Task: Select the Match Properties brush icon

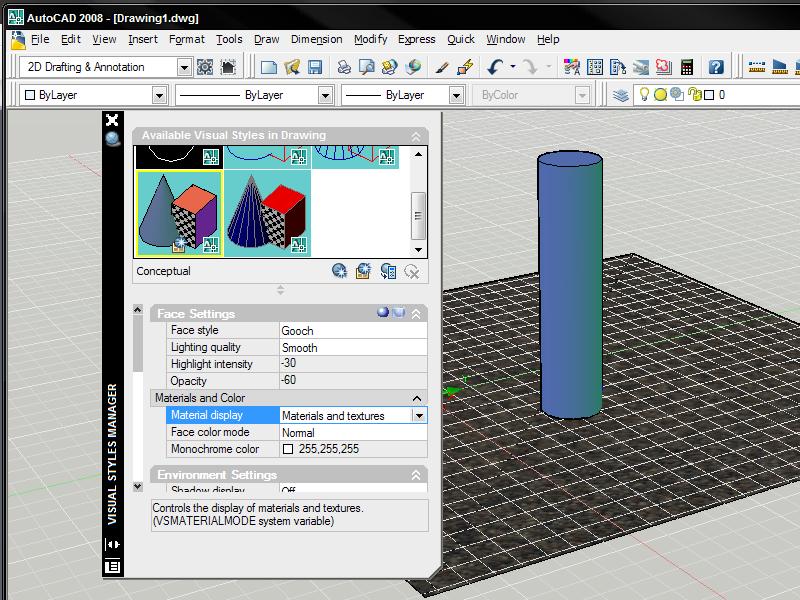Action: [442, 67]
